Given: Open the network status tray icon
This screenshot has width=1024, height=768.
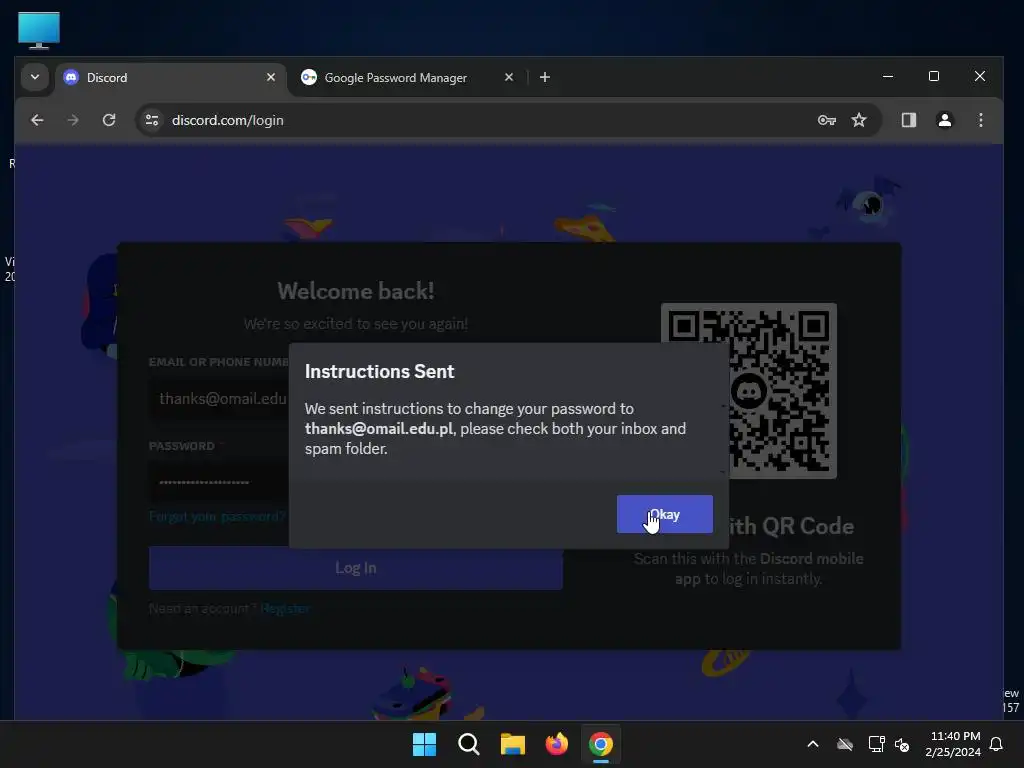Looking at the screenshot, I should (876, 744).
